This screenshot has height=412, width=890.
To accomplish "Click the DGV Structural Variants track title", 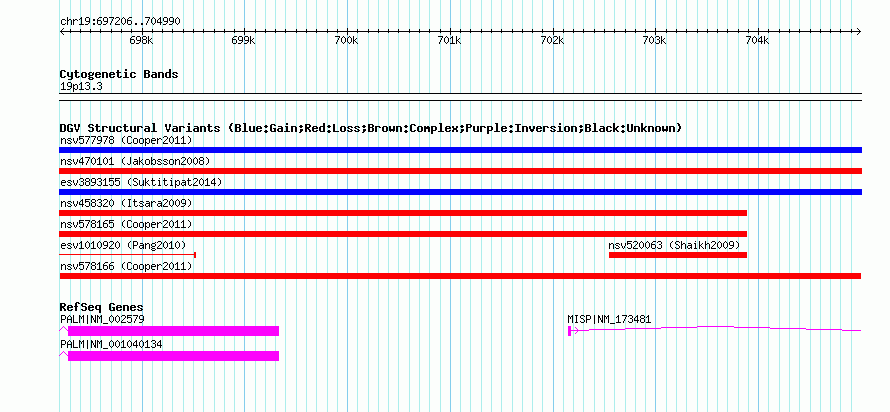I will pos(371,128).
